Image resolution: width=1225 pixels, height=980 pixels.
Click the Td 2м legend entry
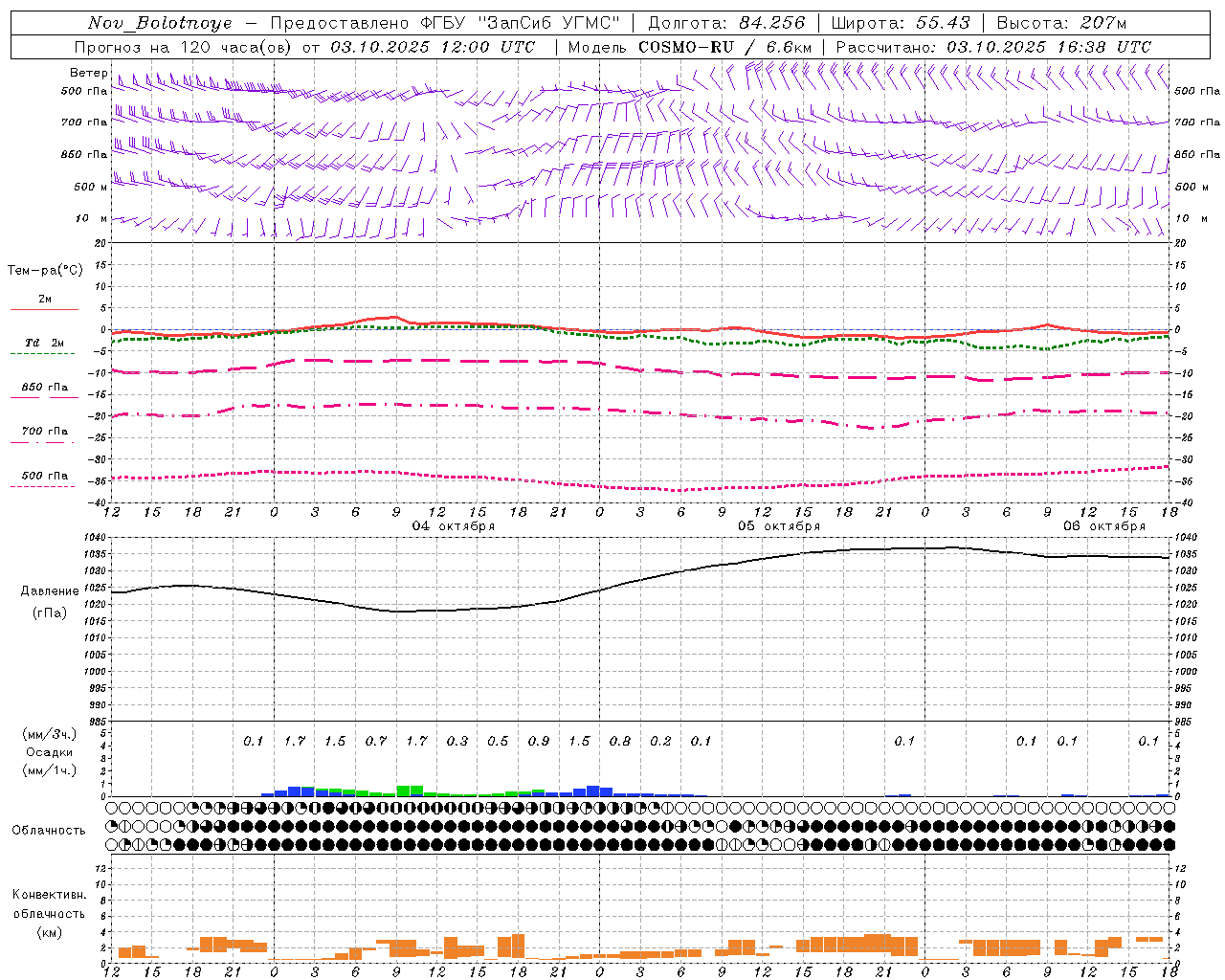pos(45,343)
